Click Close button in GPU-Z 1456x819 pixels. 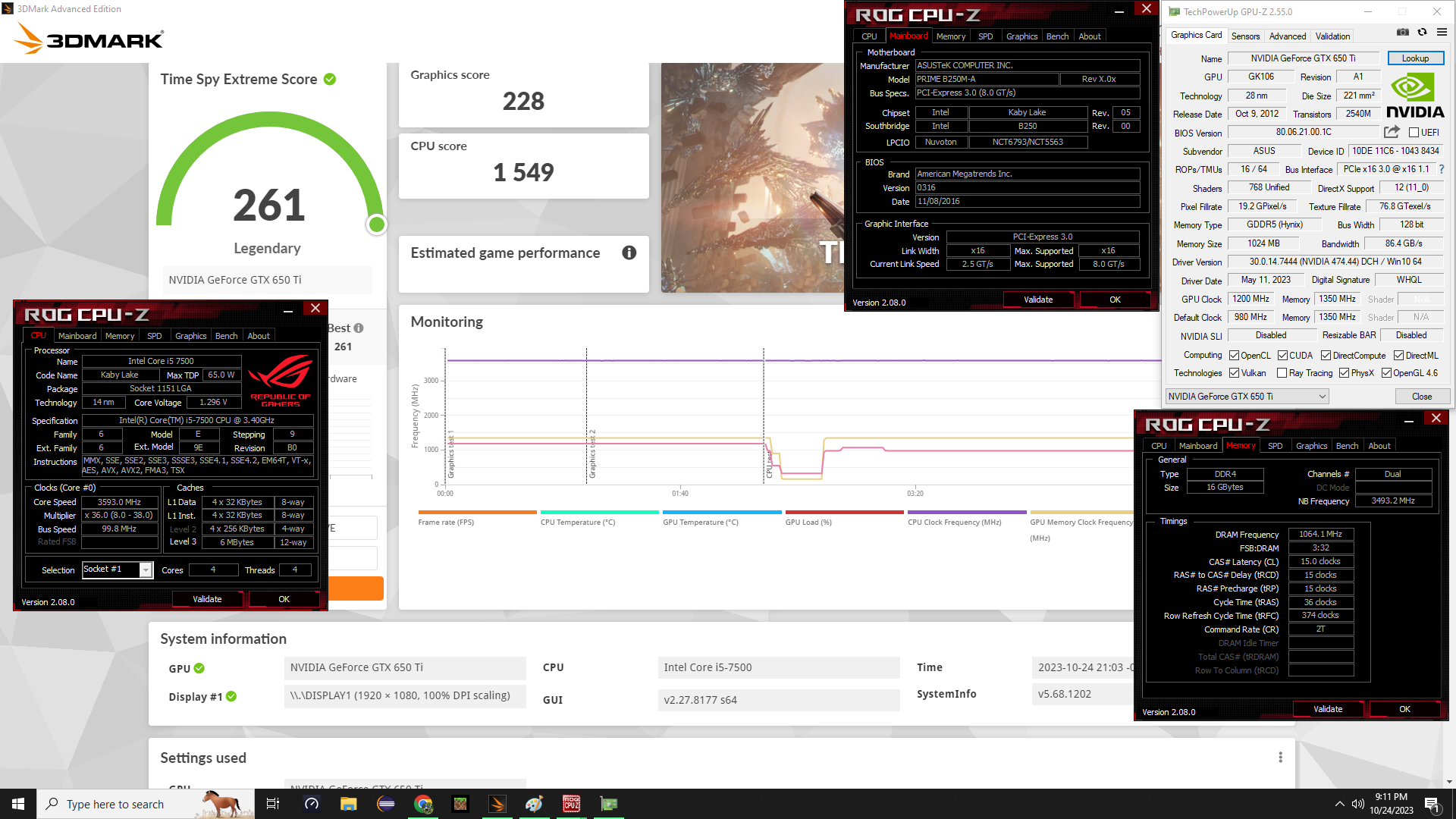click(1422, 397)
